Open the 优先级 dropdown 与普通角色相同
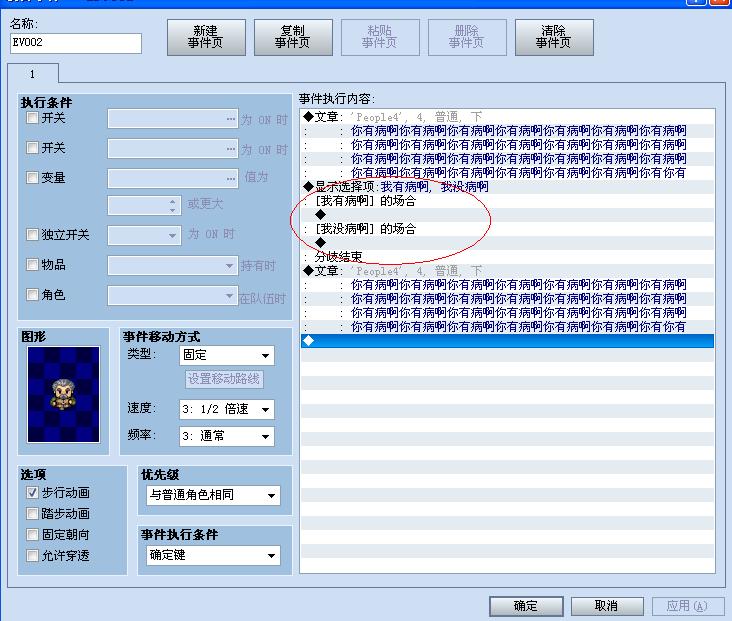The width and height of the screenshot is (732, 621). [x=214, y=495]
